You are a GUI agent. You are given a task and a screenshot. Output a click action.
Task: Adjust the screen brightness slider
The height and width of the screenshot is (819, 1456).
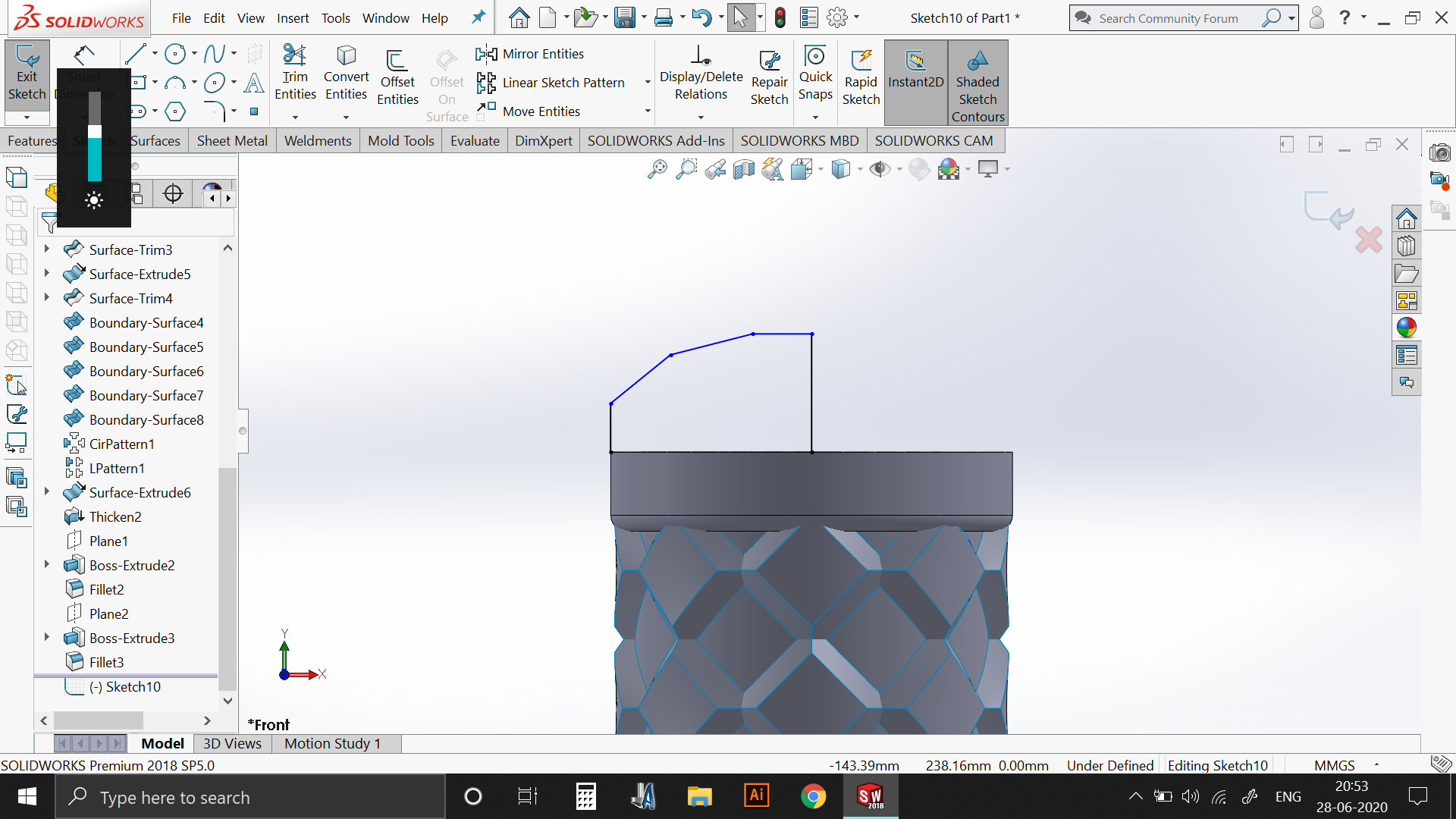[95, 136]
